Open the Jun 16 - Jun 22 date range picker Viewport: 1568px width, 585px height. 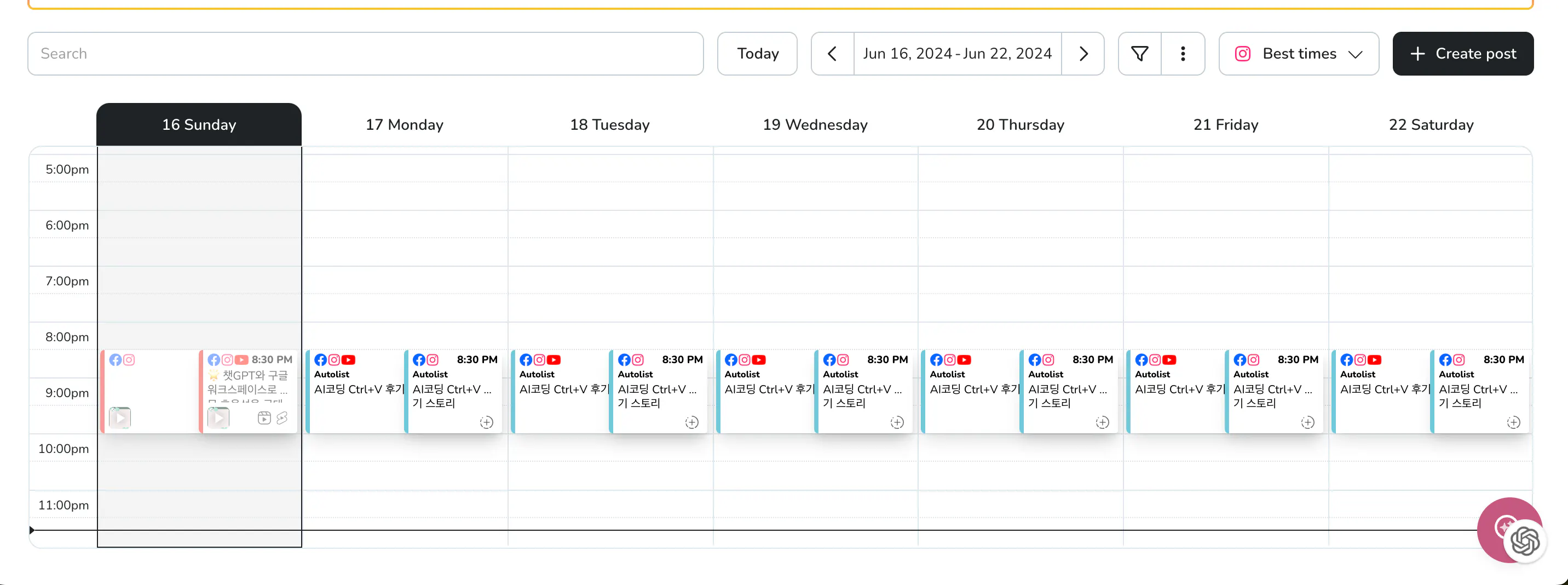coord(957,54)
